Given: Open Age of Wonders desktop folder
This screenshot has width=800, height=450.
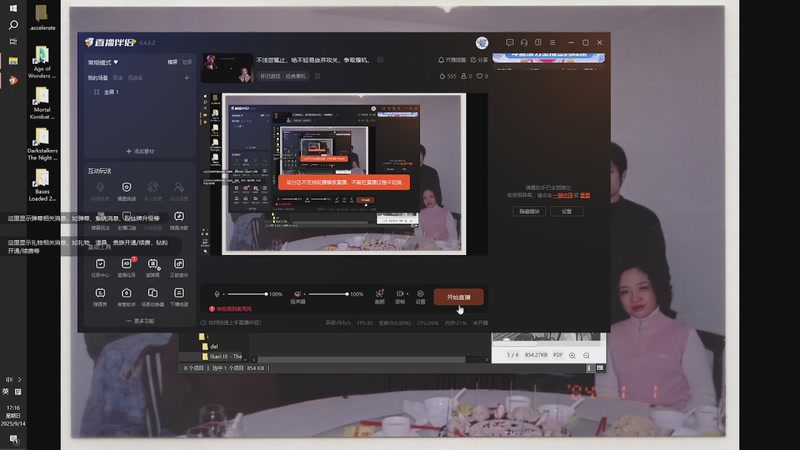Looking at the screenshot, I should pyautogui.click(x=42, y=62).
